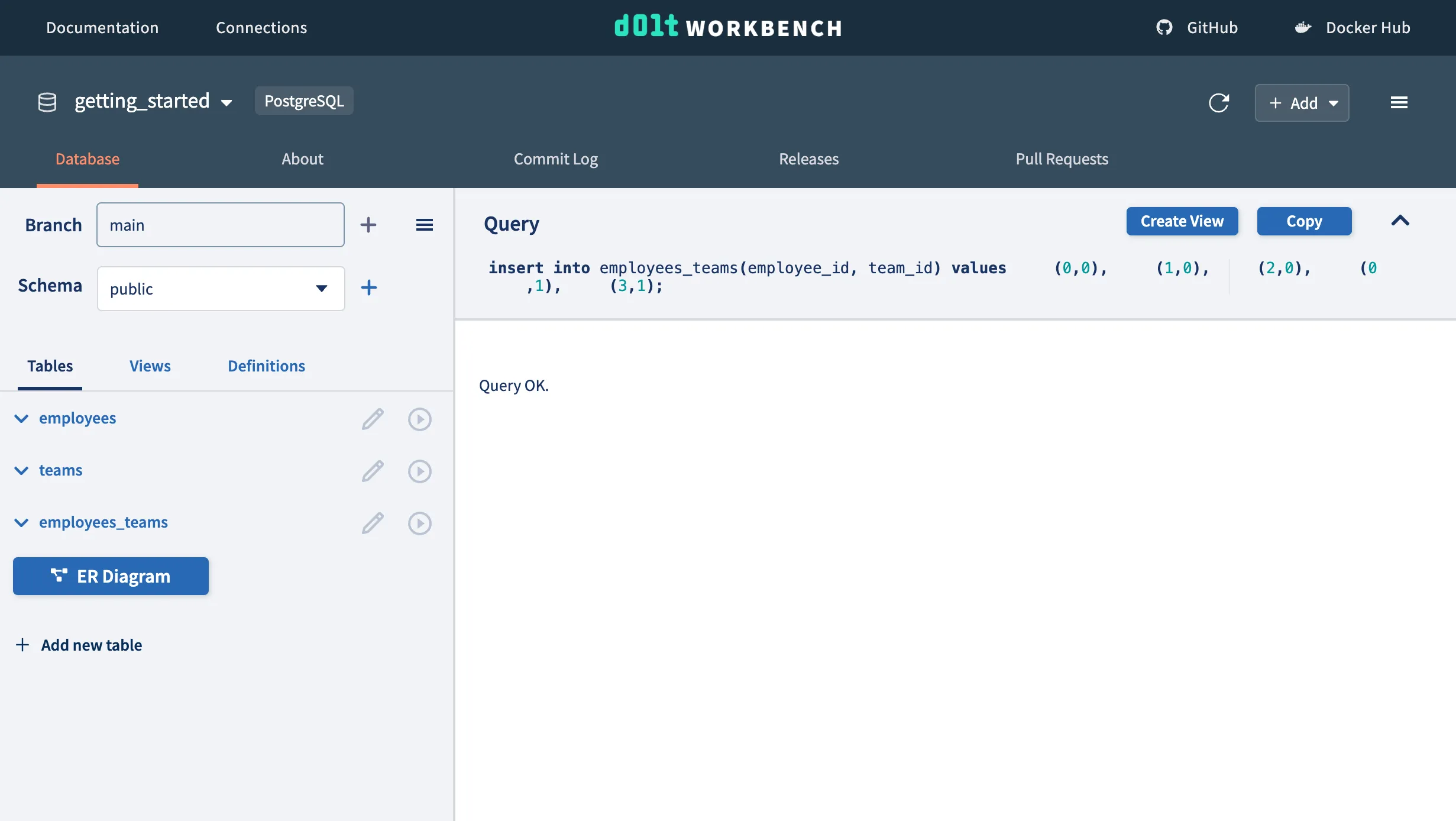This screenshot has height=821, width=1456.
Task: Collapse the employees table entry
Action: pyautogui.click(x=21, y=419)
